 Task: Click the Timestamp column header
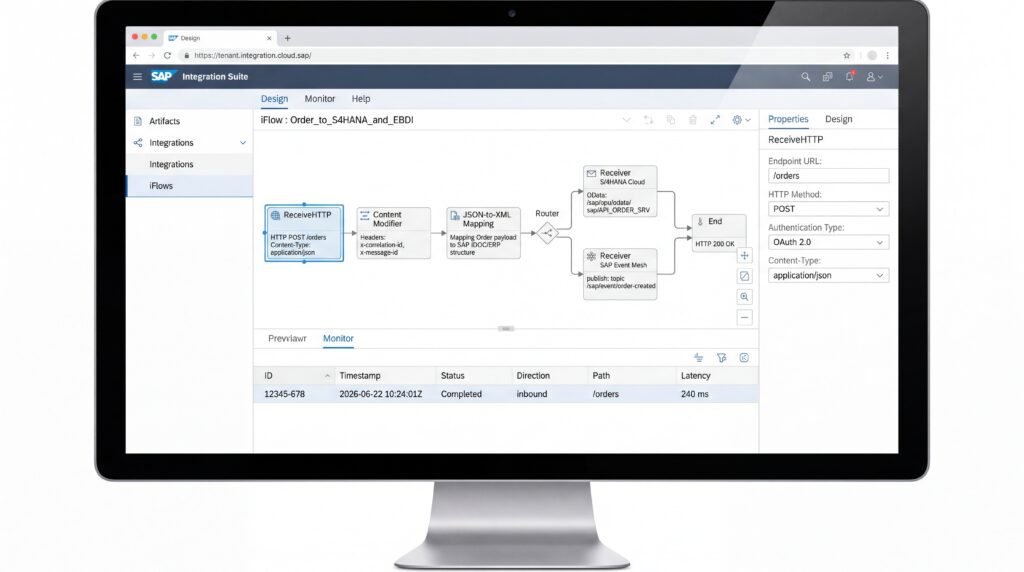click(385, 375)
